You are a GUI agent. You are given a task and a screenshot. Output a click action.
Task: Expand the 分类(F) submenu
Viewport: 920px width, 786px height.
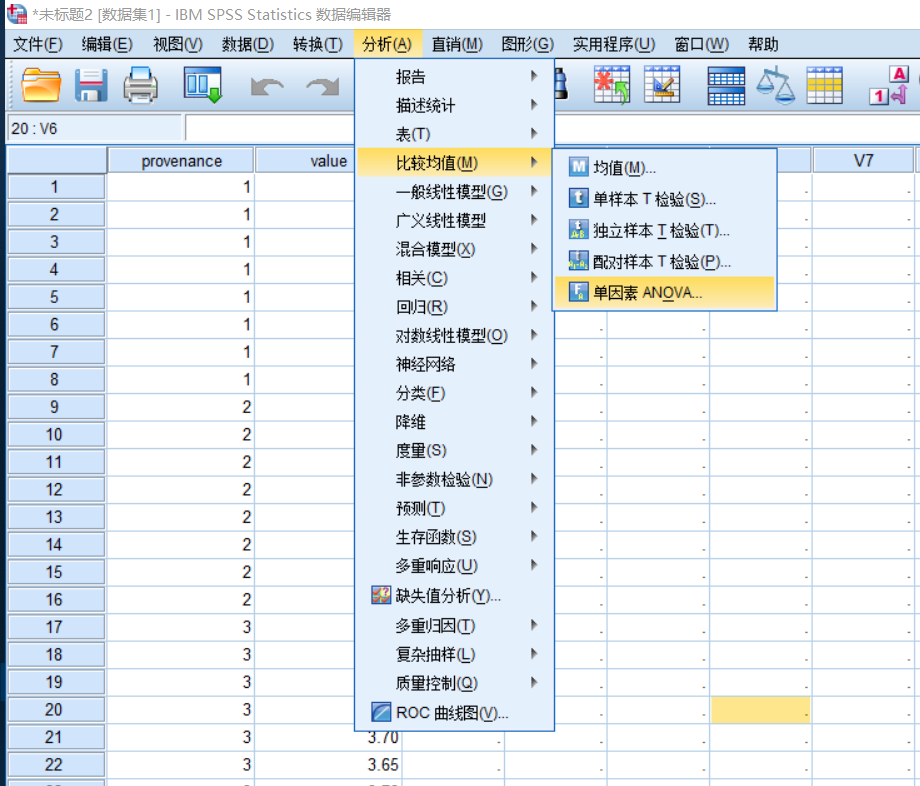click(x=455, y=392)
